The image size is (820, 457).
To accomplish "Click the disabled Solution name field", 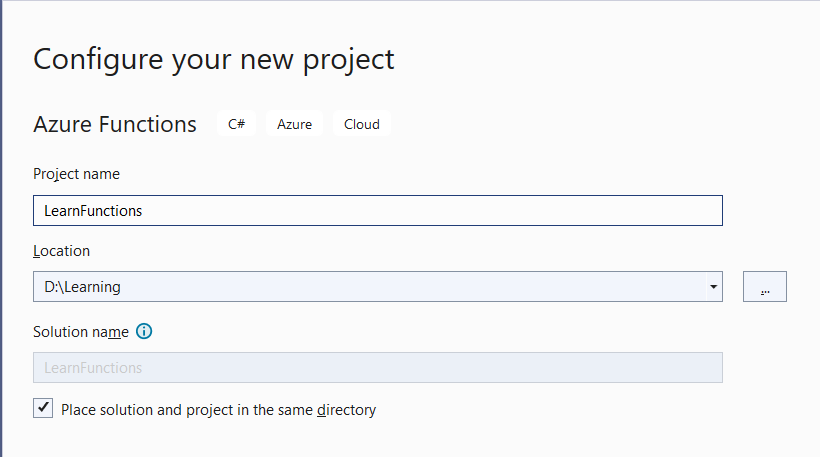I will (378, 368).
